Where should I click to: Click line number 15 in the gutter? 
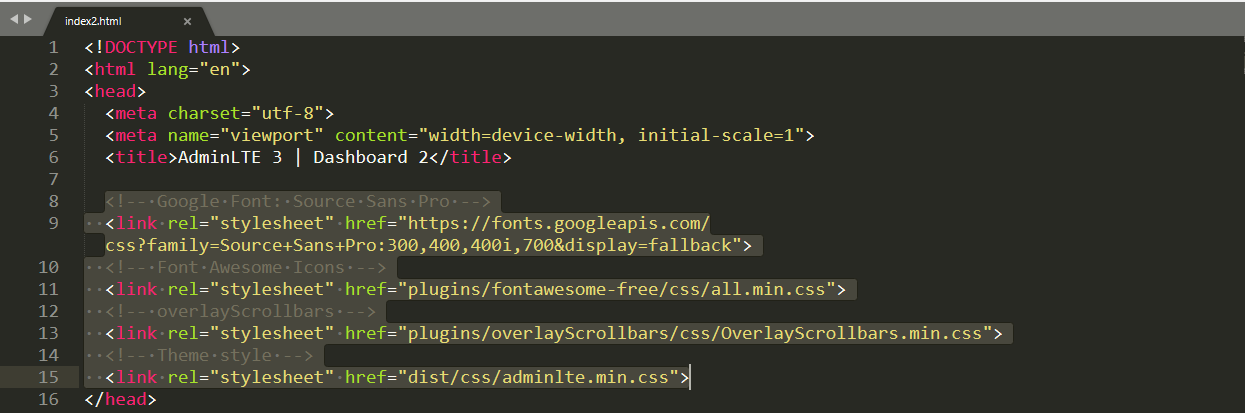point(47,377)
